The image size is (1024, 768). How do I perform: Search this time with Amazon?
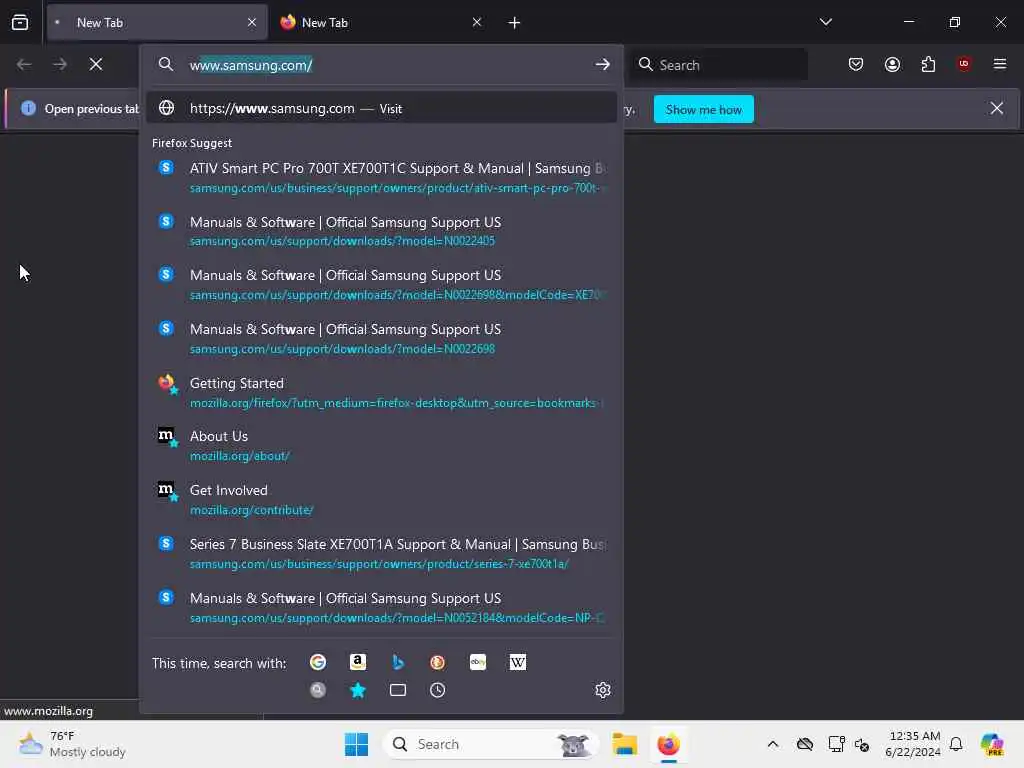[x=358, y=662]
